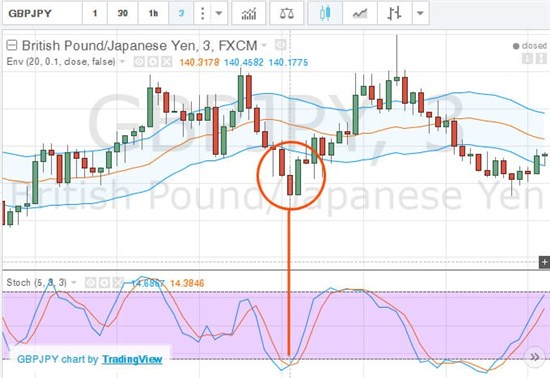The width and height of the screenshot is (550, 378).
Task: Expand the time interval dropdown arrow
Action: point(219,13)
